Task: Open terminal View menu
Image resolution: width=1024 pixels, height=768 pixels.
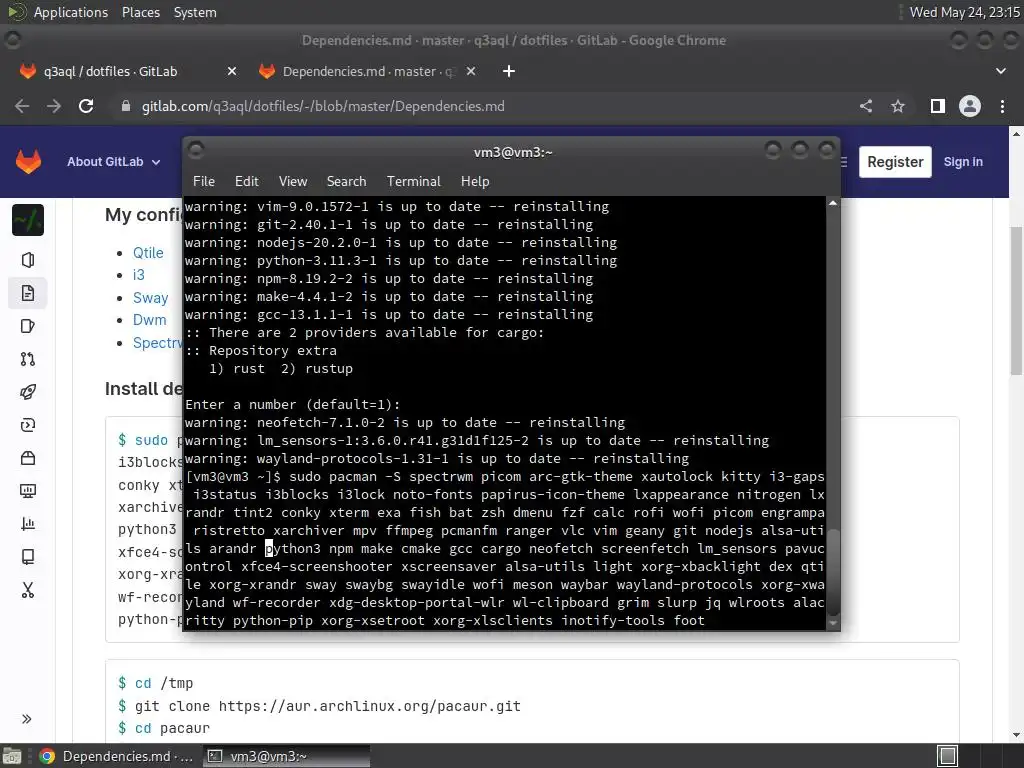Action: click(293, 182)
